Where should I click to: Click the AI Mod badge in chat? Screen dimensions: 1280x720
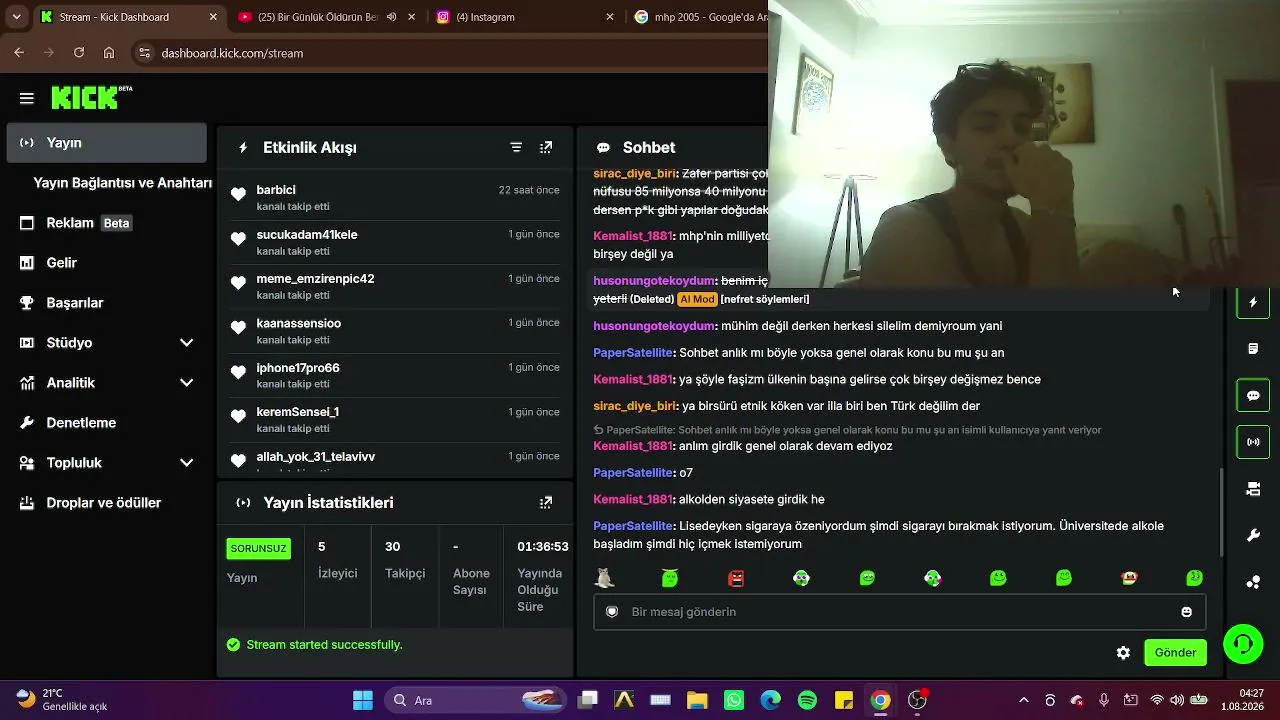click(697, 299)
